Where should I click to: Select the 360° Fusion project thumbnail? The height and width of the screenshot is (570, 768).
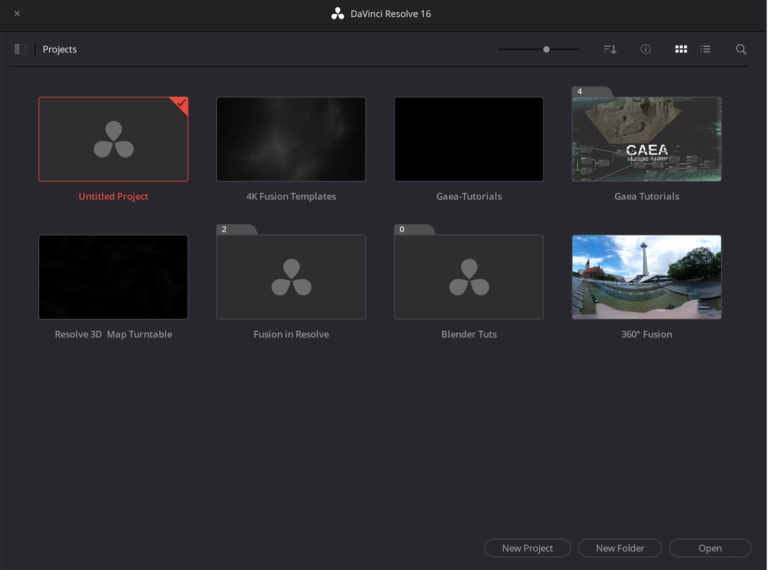click(647, 277)
